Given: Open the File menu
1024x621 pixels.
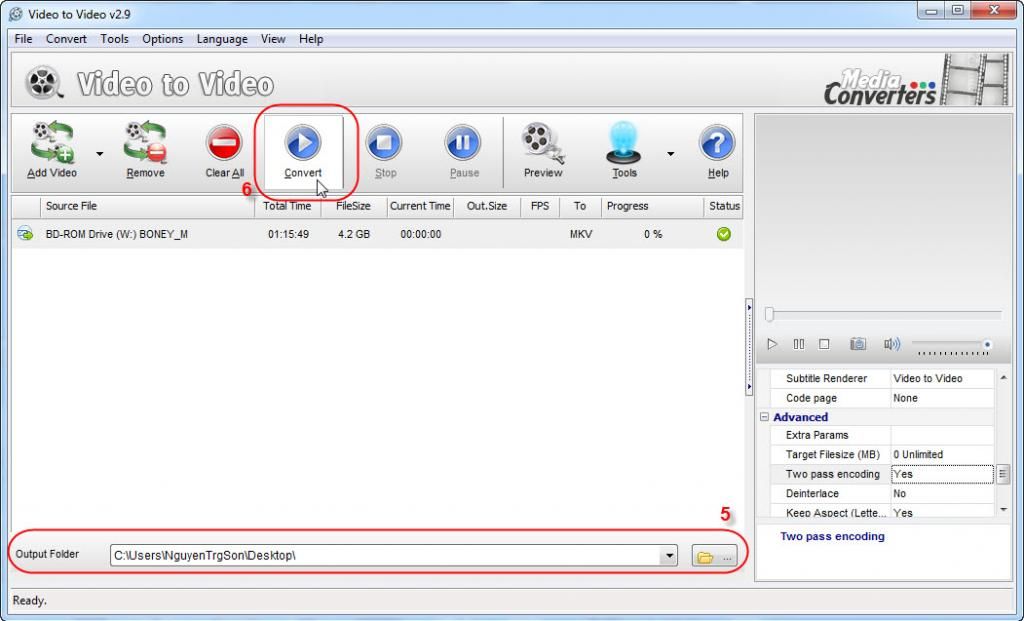Looking at the screenshot, I should pos(24,39).
